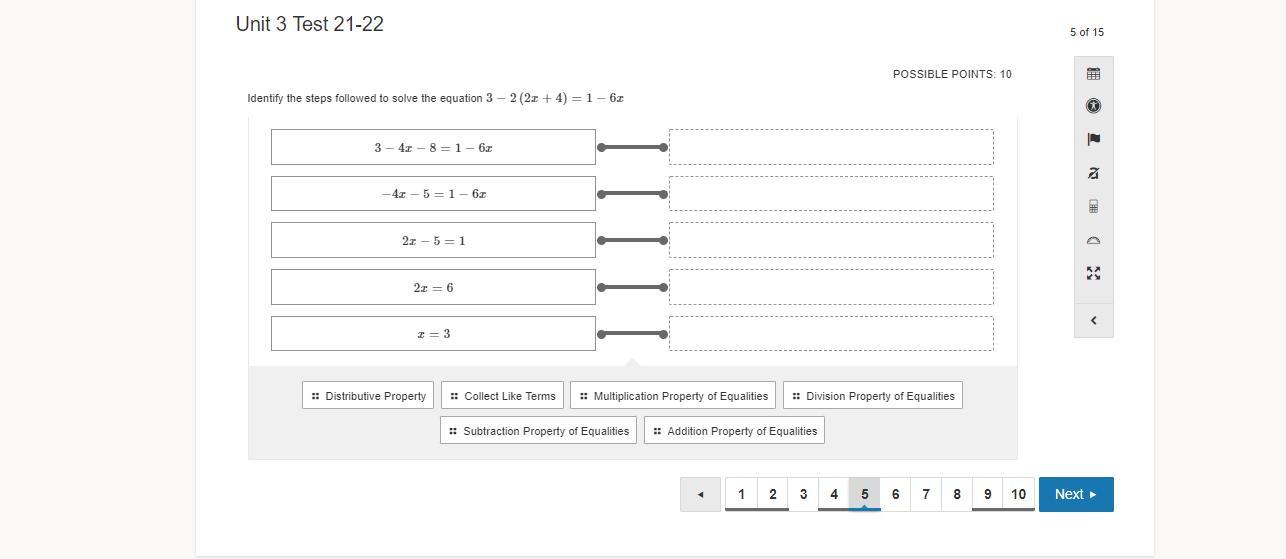Select Collect Like Terms answer chip
This screenshot has width=1286, height=559.
[x=502, y=396]
